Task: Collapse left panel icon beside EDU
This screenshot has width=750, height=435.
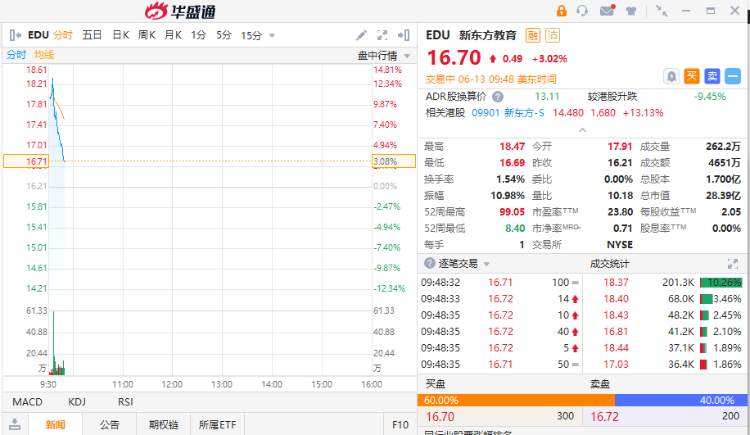Action: 15,35
